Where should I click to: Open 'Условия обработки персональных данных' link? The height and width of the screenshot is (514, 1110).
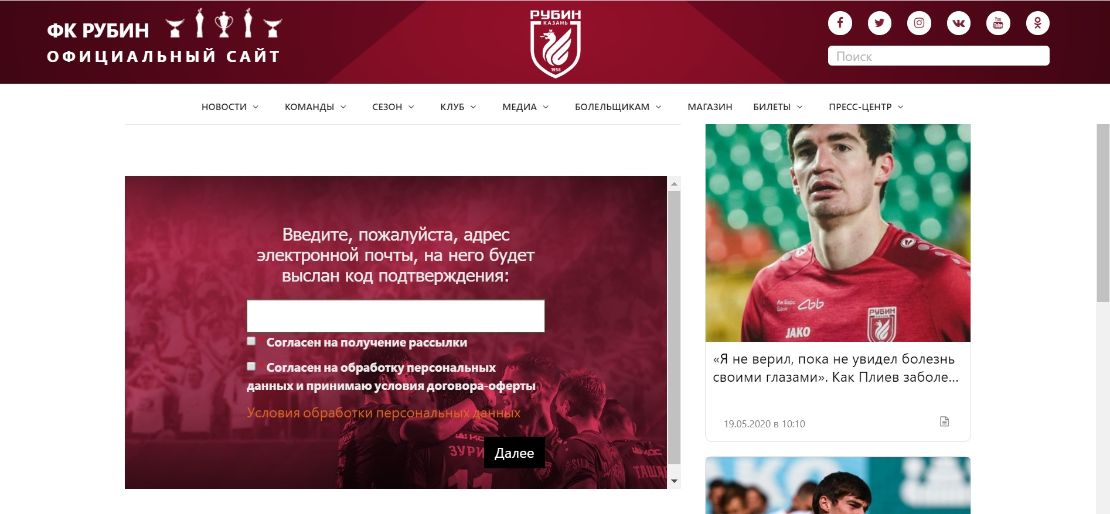tap(384, 412)
